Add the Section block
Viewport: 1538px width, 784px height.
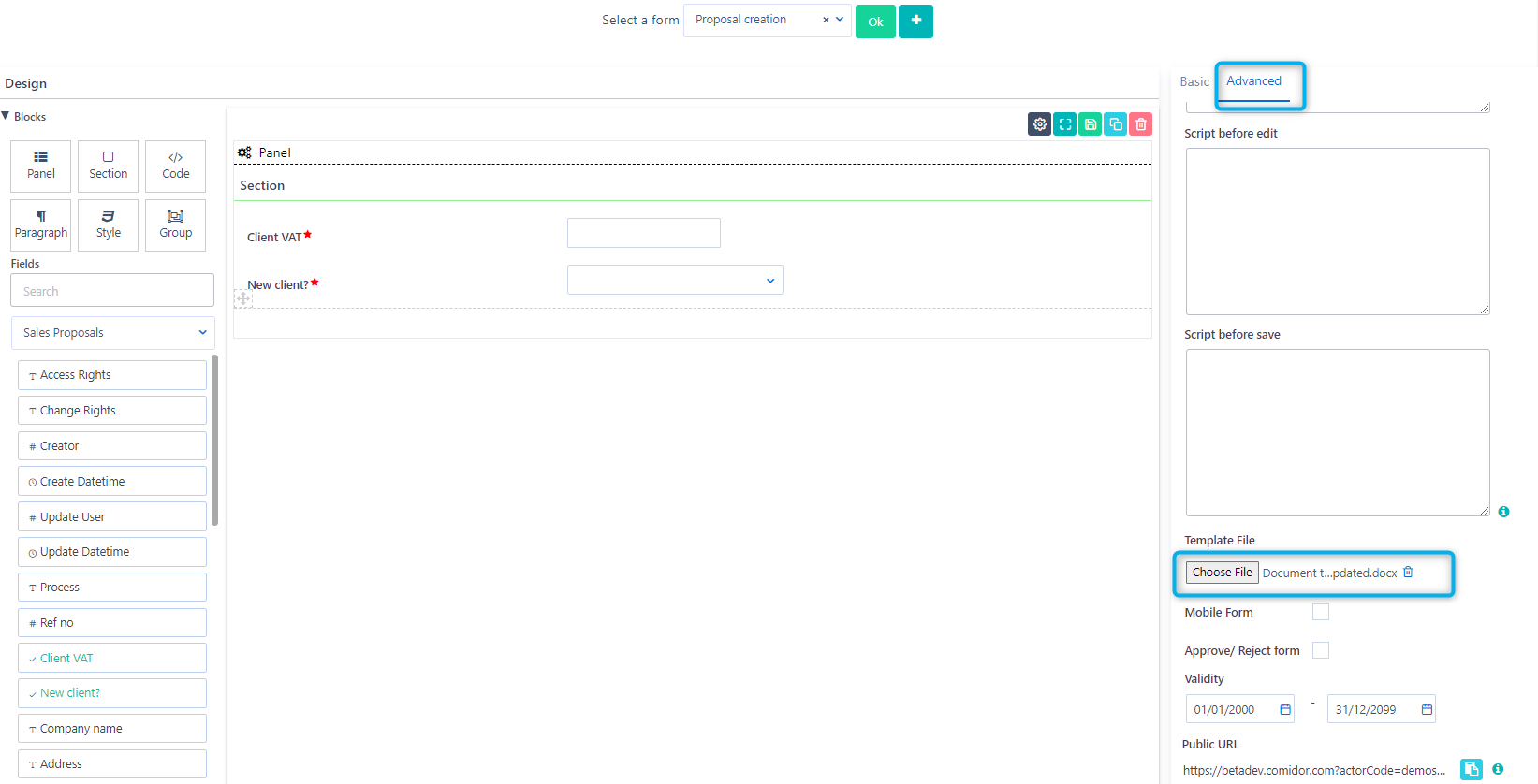pos(109,167)
